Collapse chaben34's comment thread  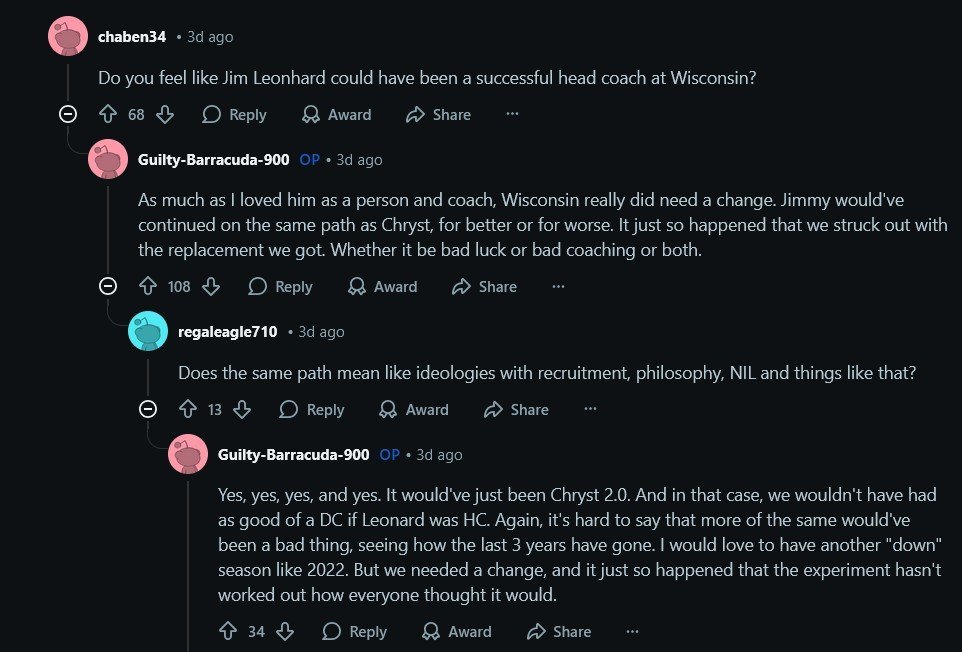(x=68, y=114)
